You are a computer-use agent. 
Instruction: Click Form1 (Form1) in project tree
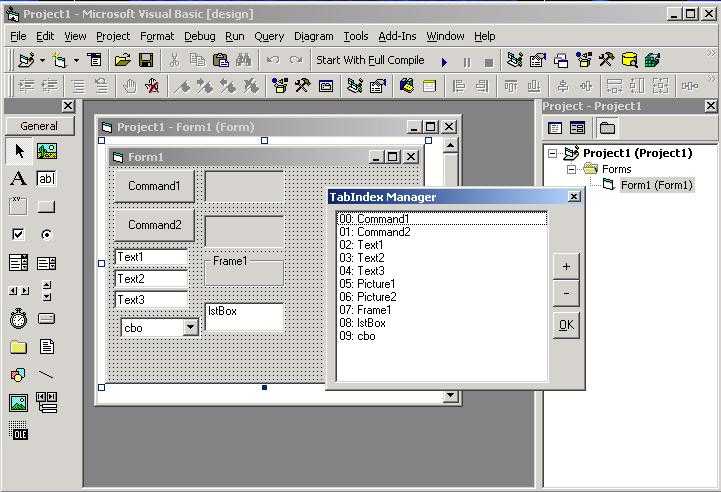[656, 185]
